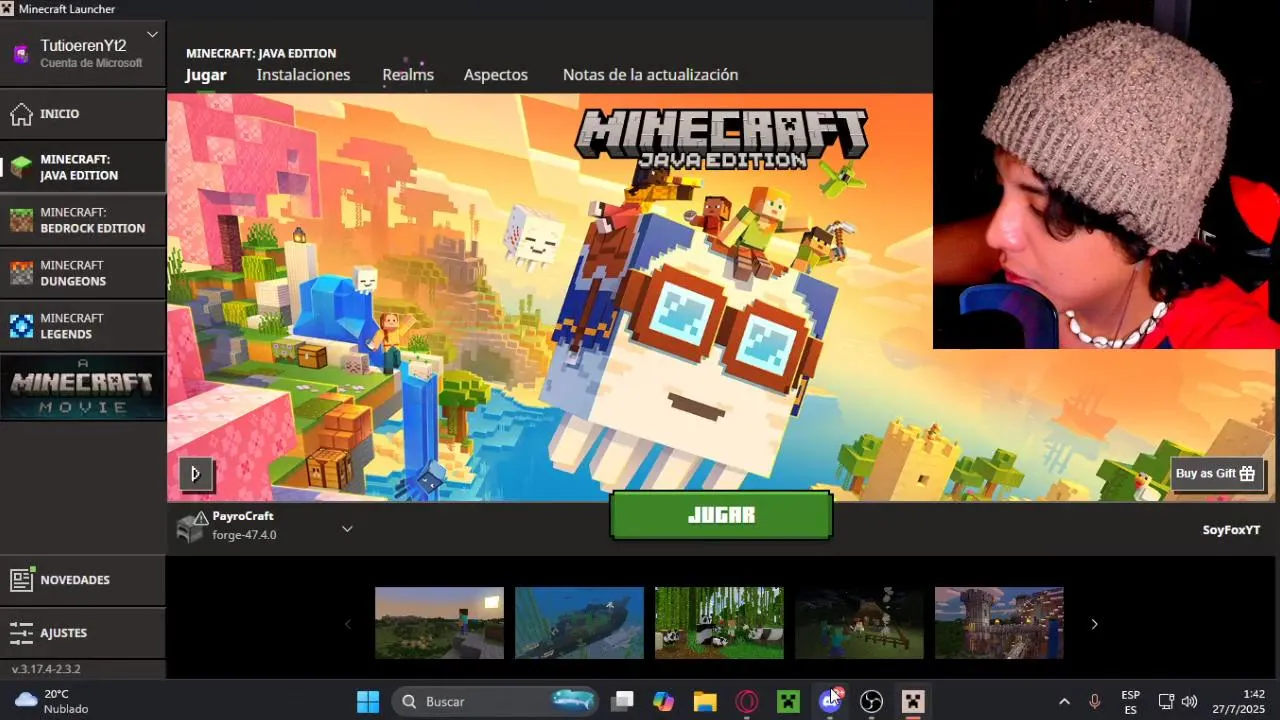Click the microphone tray icon
The height and width of the screenshot is (720, 1280).
click(1094, 702)
